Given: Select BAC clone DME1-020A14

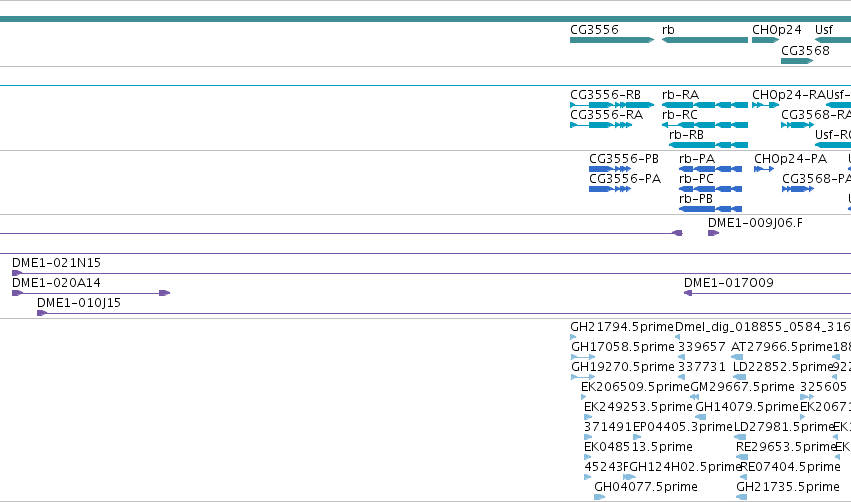Looking at the screenshot, I should 91,293.
